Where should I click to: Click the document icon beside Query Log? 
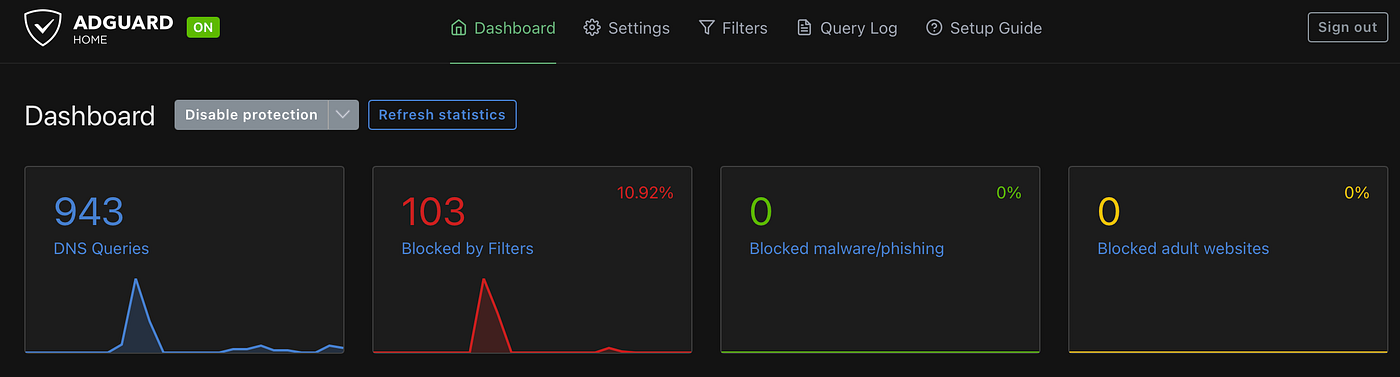pos(804,28)
